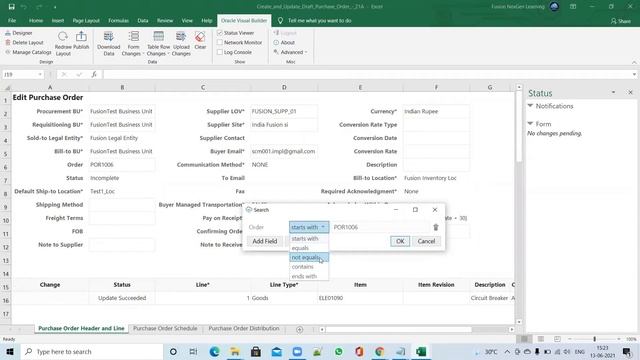This screenshot has height=360, width=640.
Task: Open the Oracle Visual Builder ribbon tab
Action: tap(244, 20)
